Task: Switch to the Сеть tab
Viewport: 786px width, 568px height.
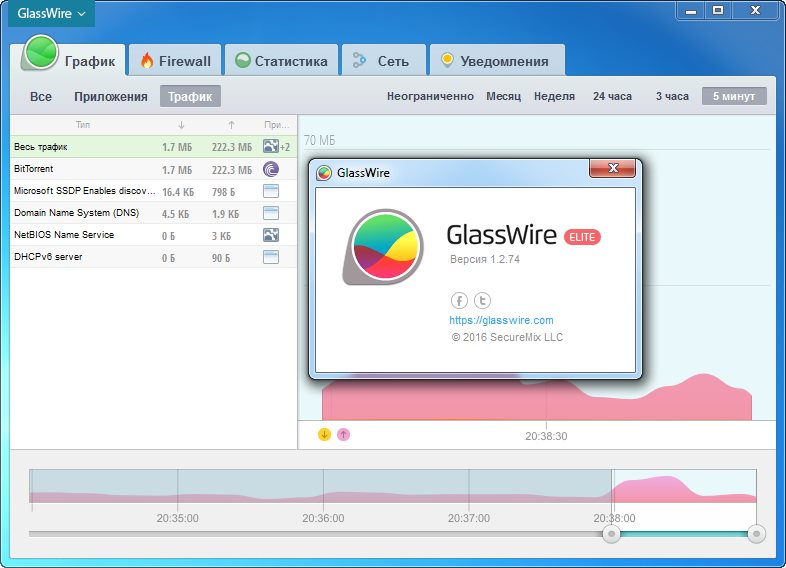Action: 383,61
